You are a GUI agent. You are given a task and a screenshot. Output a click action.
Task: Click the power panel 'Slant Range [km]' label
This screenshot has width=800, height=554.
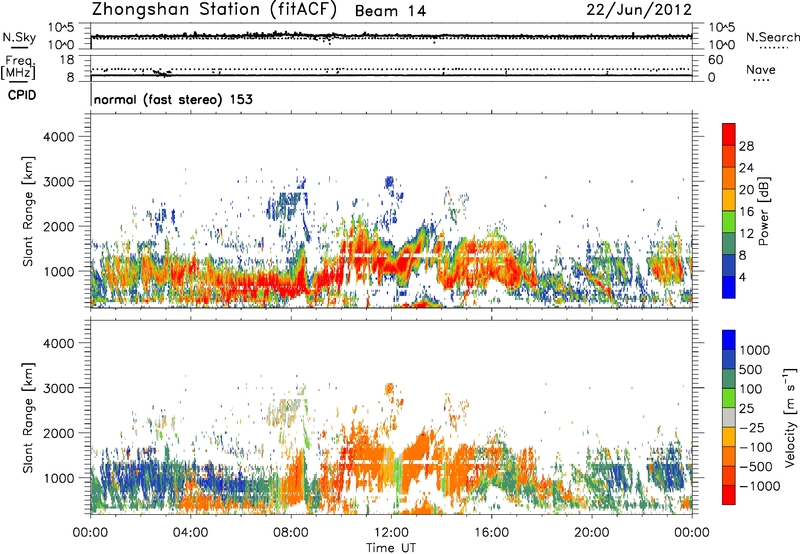coord(28,211)
